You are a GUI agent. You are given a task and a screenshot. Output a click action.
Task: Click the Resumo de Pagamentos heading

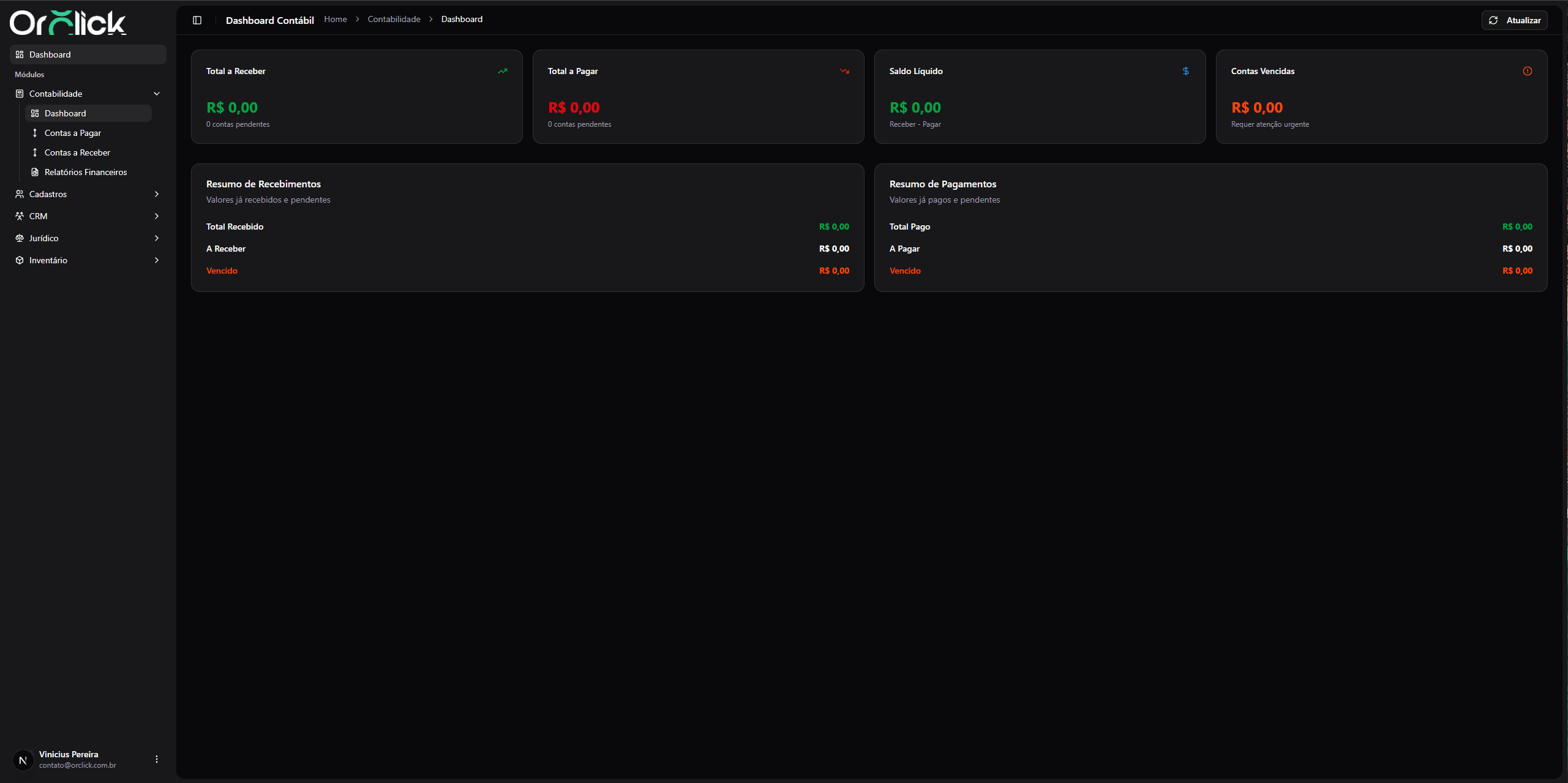[x=943, y=184]
